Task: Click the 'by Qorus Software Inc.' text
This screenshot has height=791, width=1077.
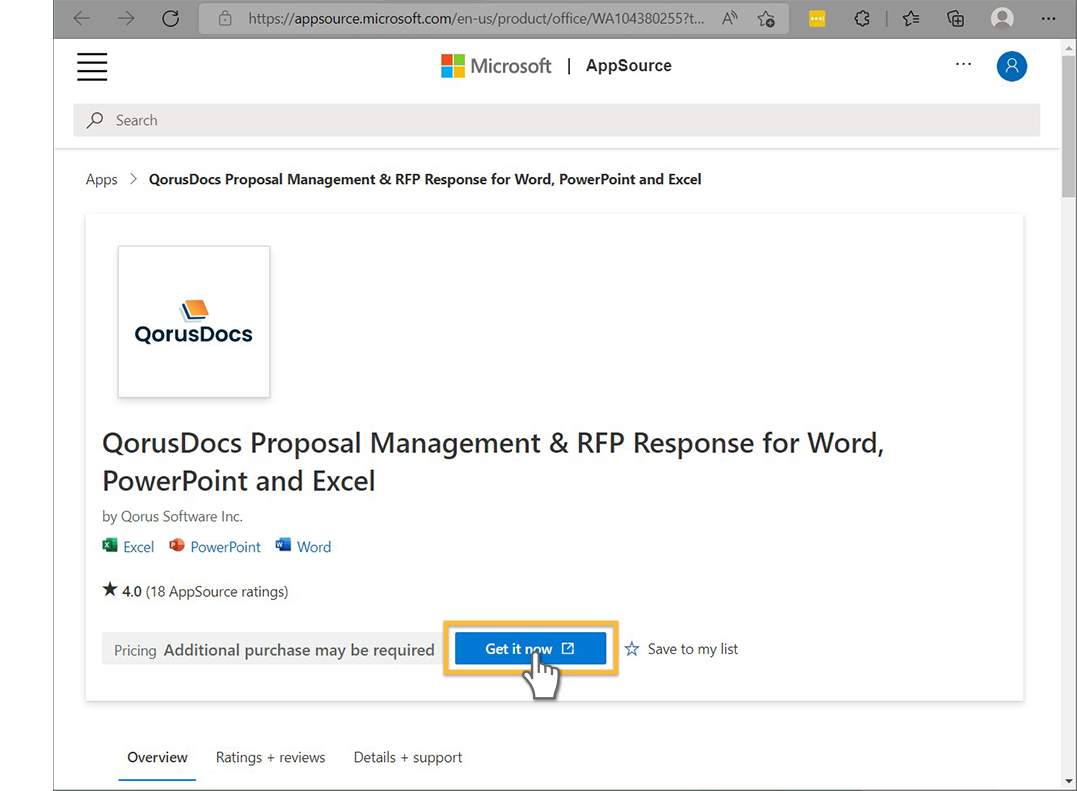Action: 172,516
